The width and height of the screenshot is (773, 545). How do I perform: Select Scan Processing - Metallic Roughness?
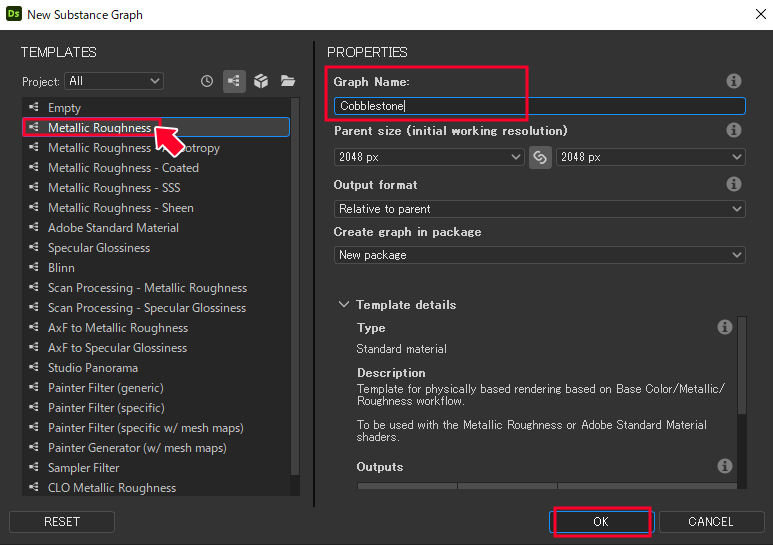pyautogui.click(x=156, y=288)
